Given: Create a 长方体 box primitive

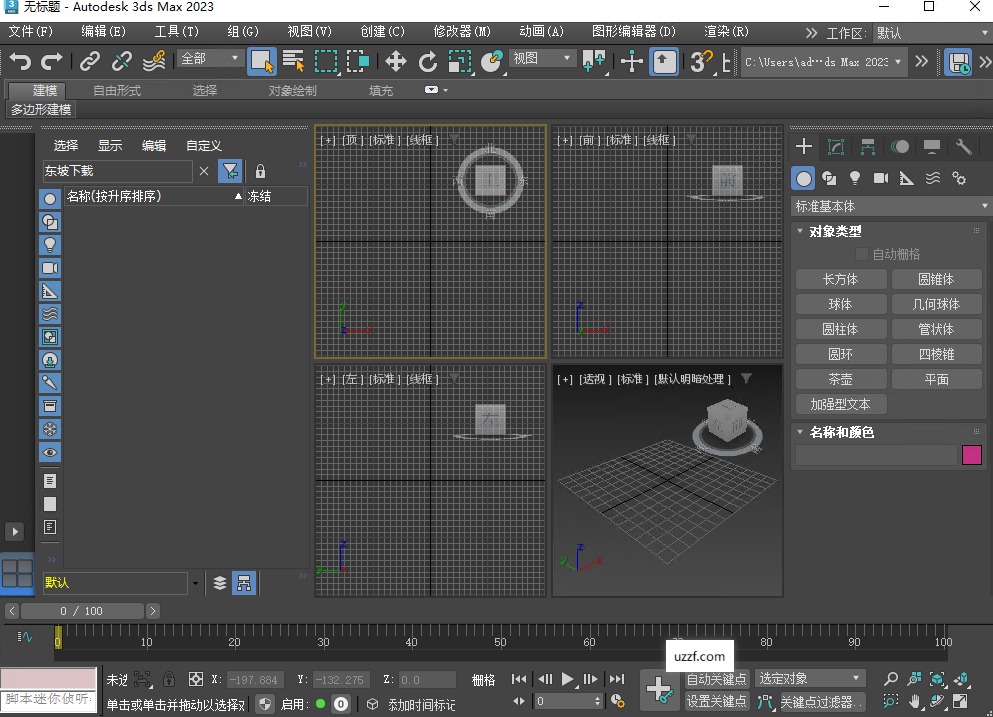Looking at the screenshot, I should click(x=840, y=279).
